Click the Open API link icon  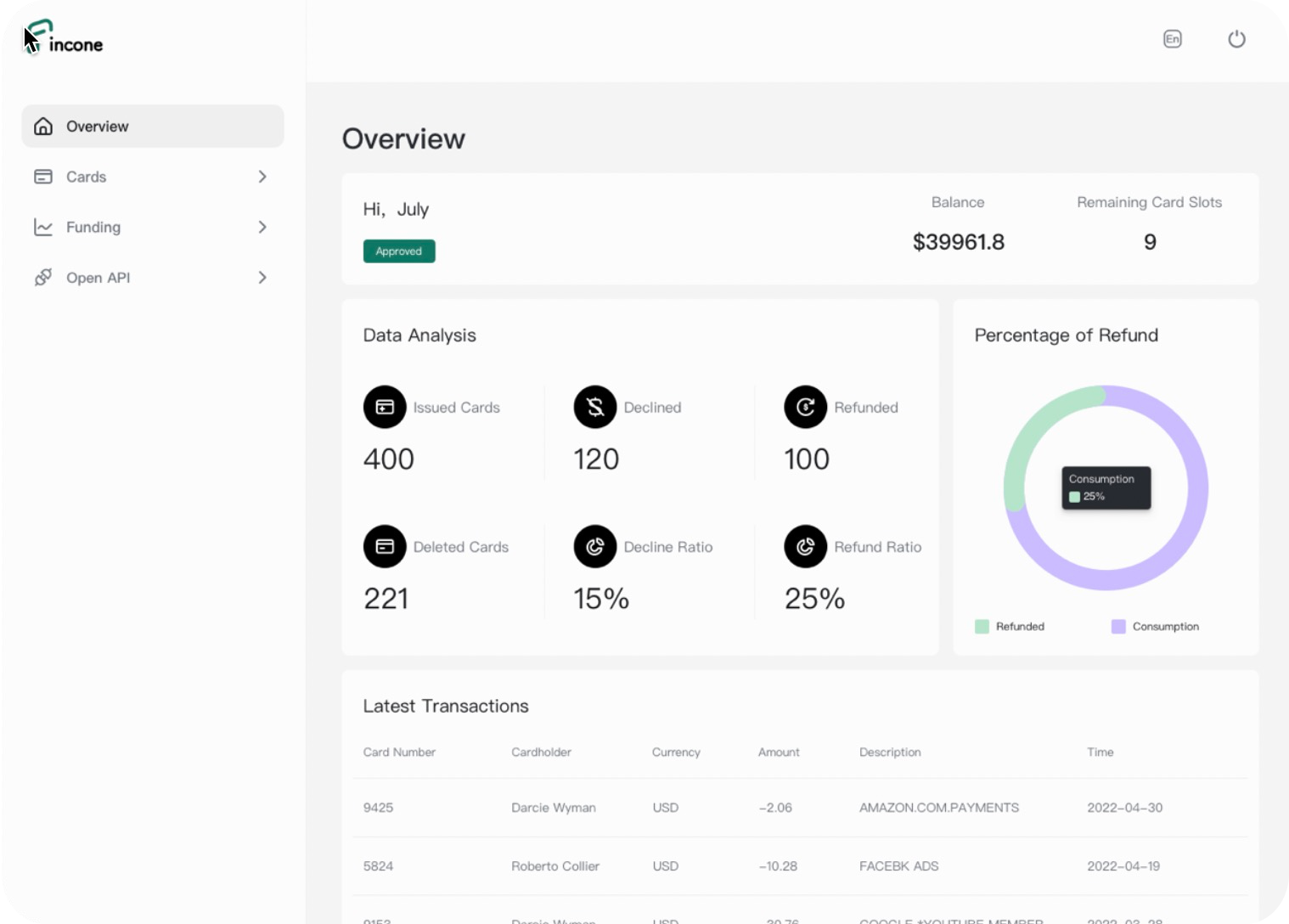tap(43, 278)
